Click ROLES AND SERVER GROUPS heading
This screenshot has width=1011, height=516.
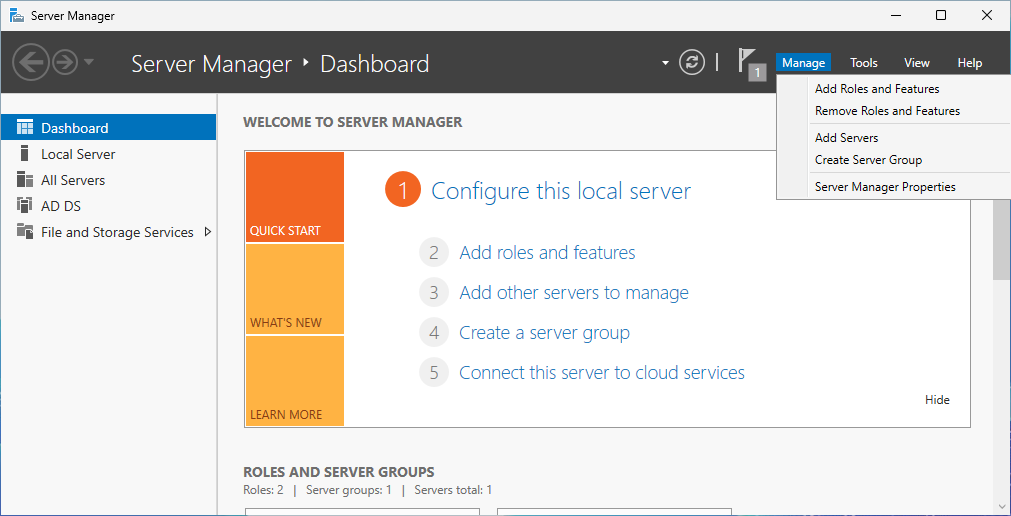click(339, 472)
